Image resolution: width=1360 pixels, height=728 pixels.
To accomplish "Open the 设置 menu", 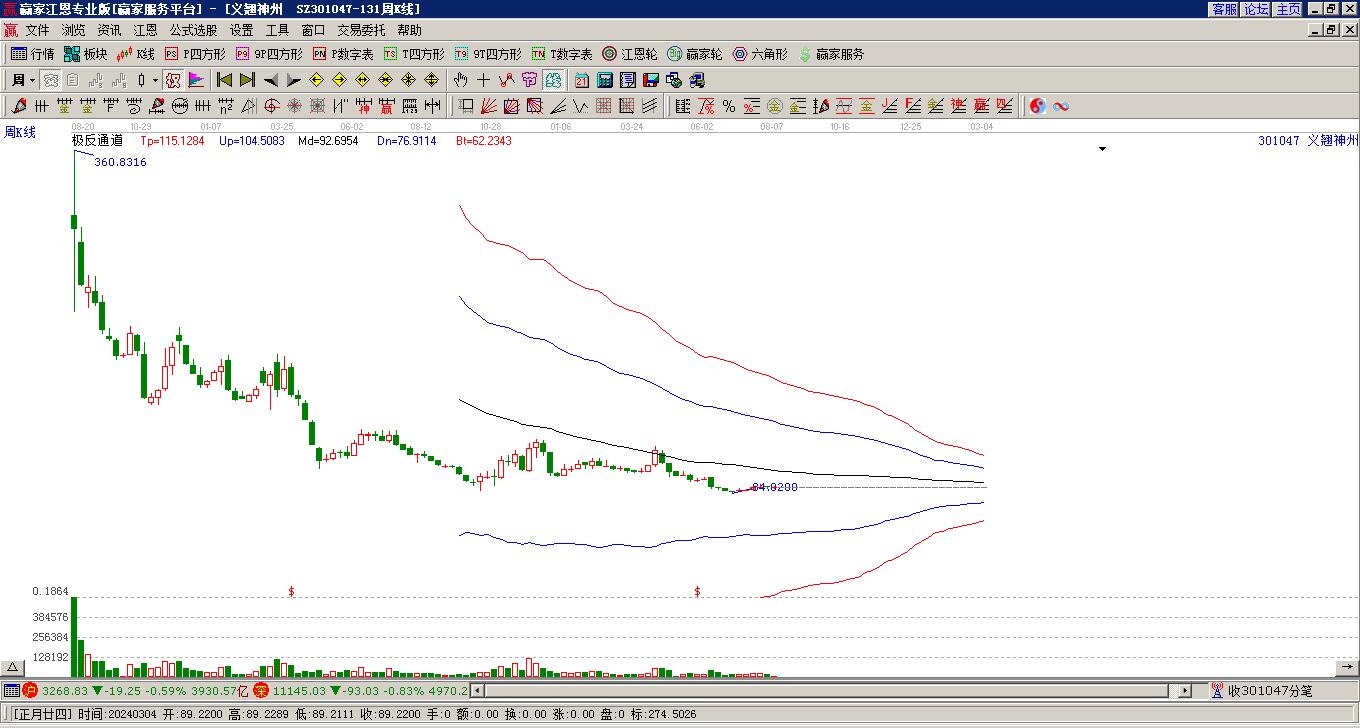I will tap(241, 30).
